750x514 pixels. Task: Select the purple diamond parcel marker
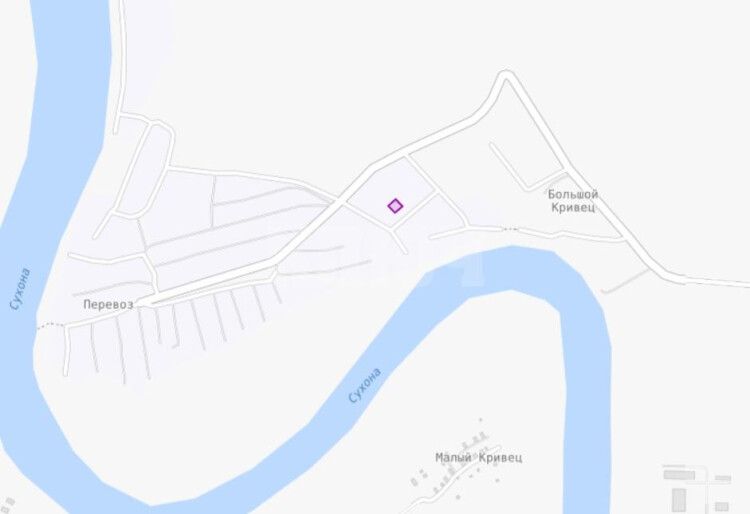pyautogui.click(x=395, y=206)
